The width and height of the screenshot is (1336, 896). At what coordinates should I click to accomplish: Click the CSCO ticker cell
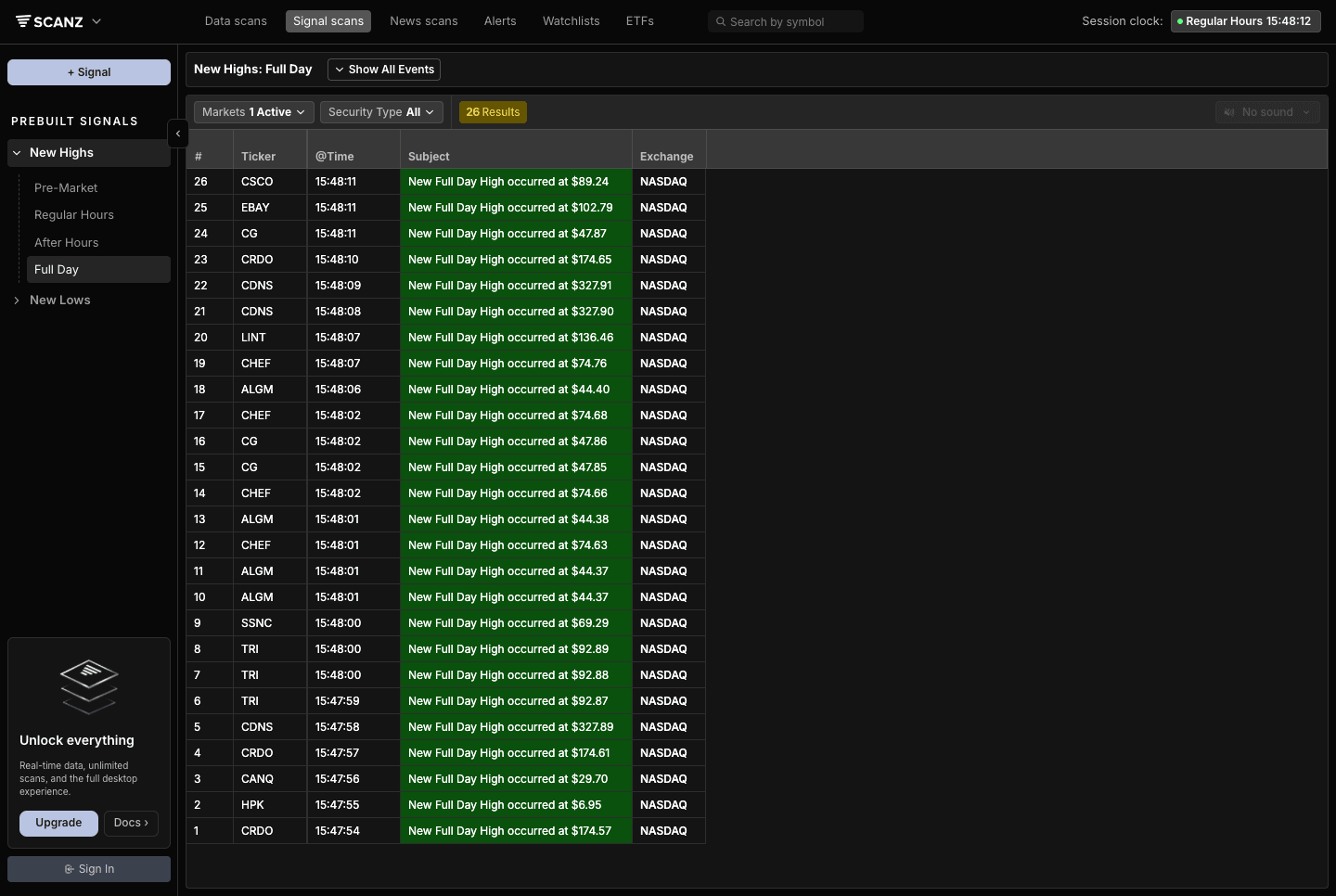click(x=270, y=182)
